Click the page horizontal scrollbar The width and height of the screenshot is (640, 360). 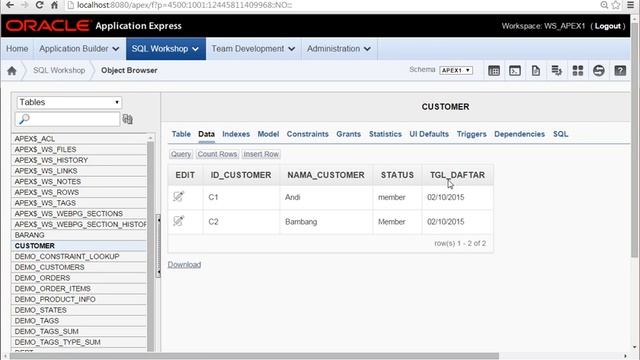[254, 356]
